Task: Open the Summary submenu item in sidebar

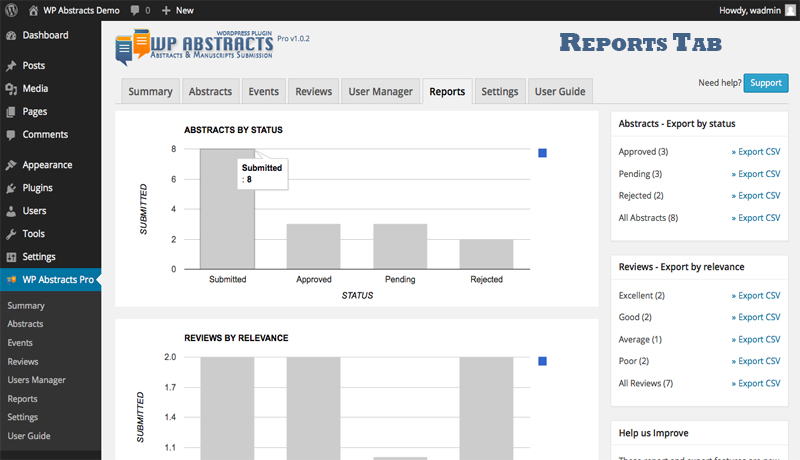Action: [x=26, y=305]
